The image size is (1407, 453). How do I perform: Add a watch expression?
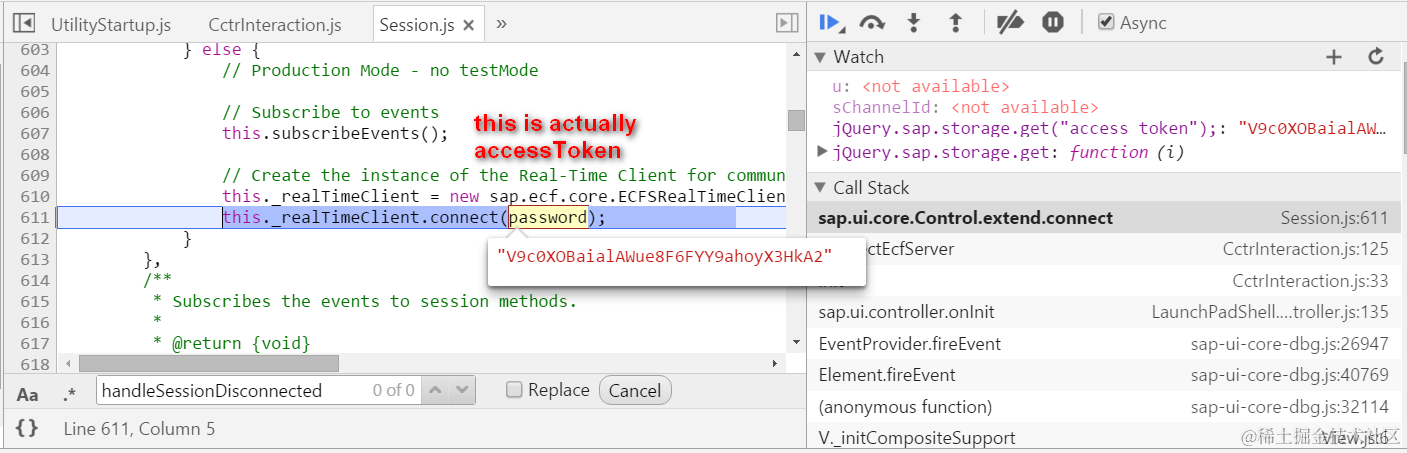[x=1333, y=57]
